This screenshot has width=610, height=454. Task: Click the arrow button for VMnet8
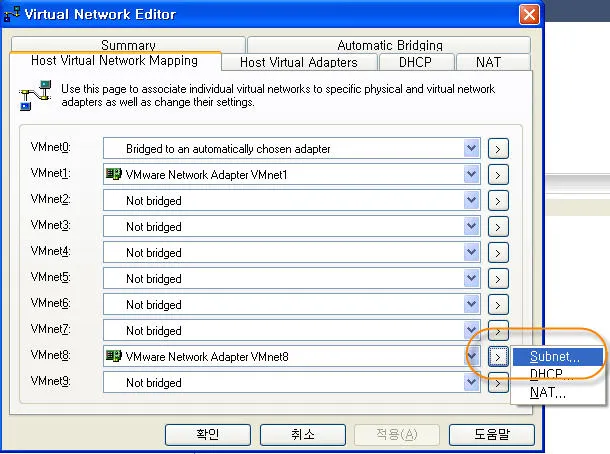(x=498, y=356)
